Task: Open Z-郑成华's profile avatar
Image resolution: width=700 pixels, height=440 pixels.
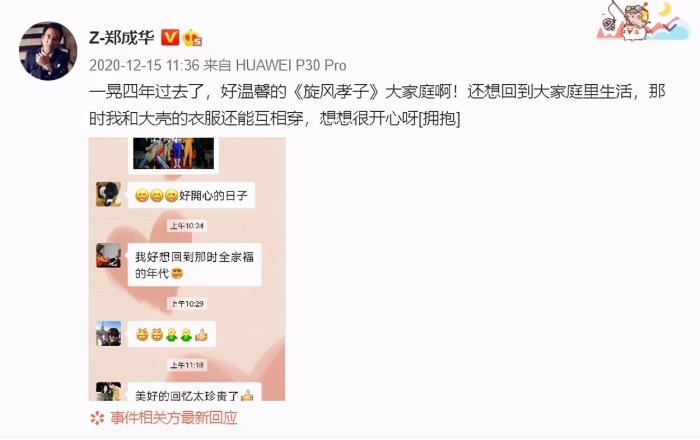Action: [x=48, y=51]
